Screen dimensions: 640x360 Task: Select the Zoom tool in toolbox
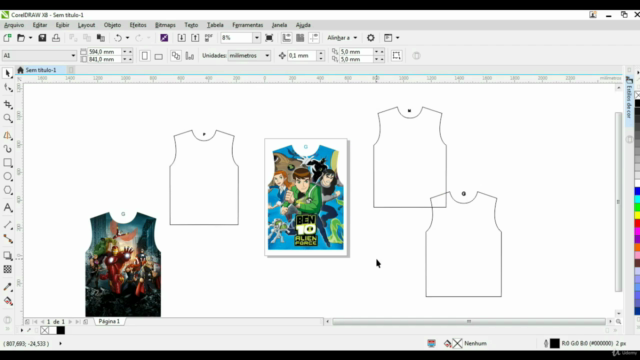pos(8,118)
